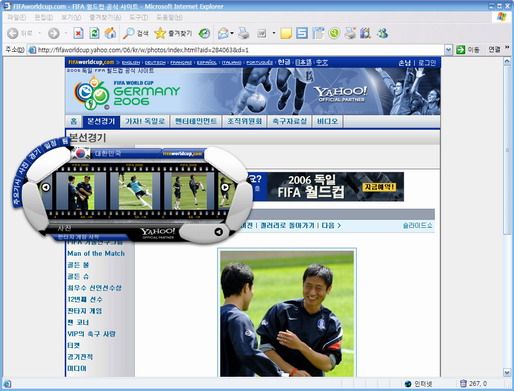Click the 슬라이드쇼 slideshow link
The height and width of the screenshot is (391, 514).
pyautogui.click(x=417, y=226)
